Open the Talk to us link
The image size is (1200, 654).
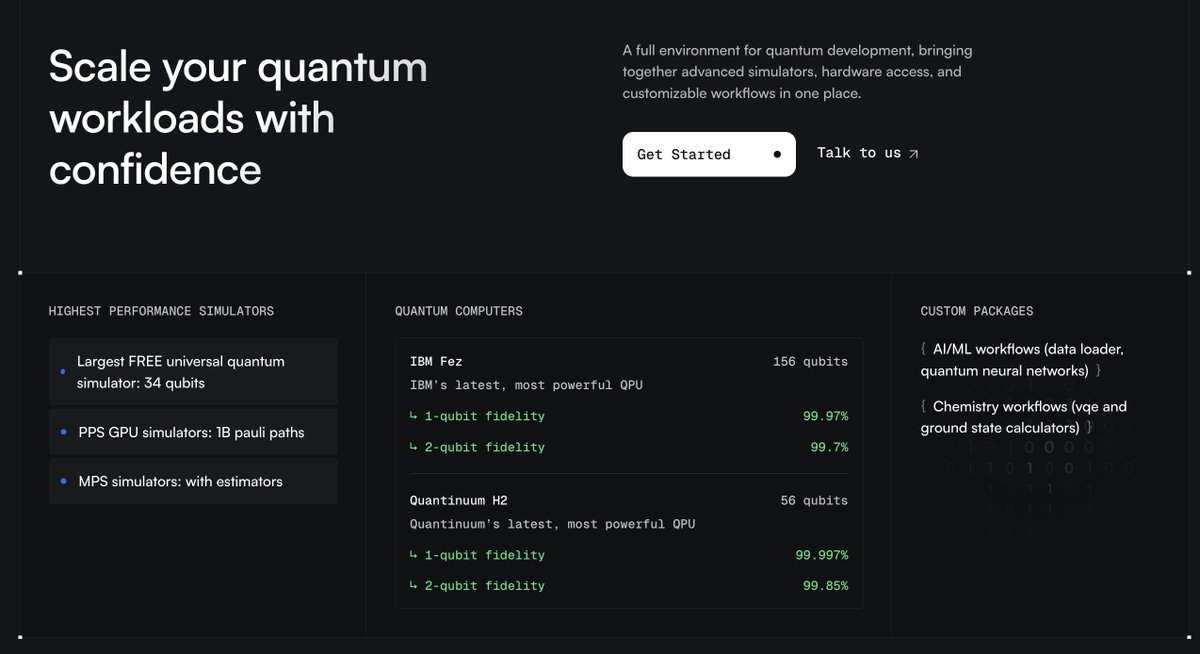point(867,153)
